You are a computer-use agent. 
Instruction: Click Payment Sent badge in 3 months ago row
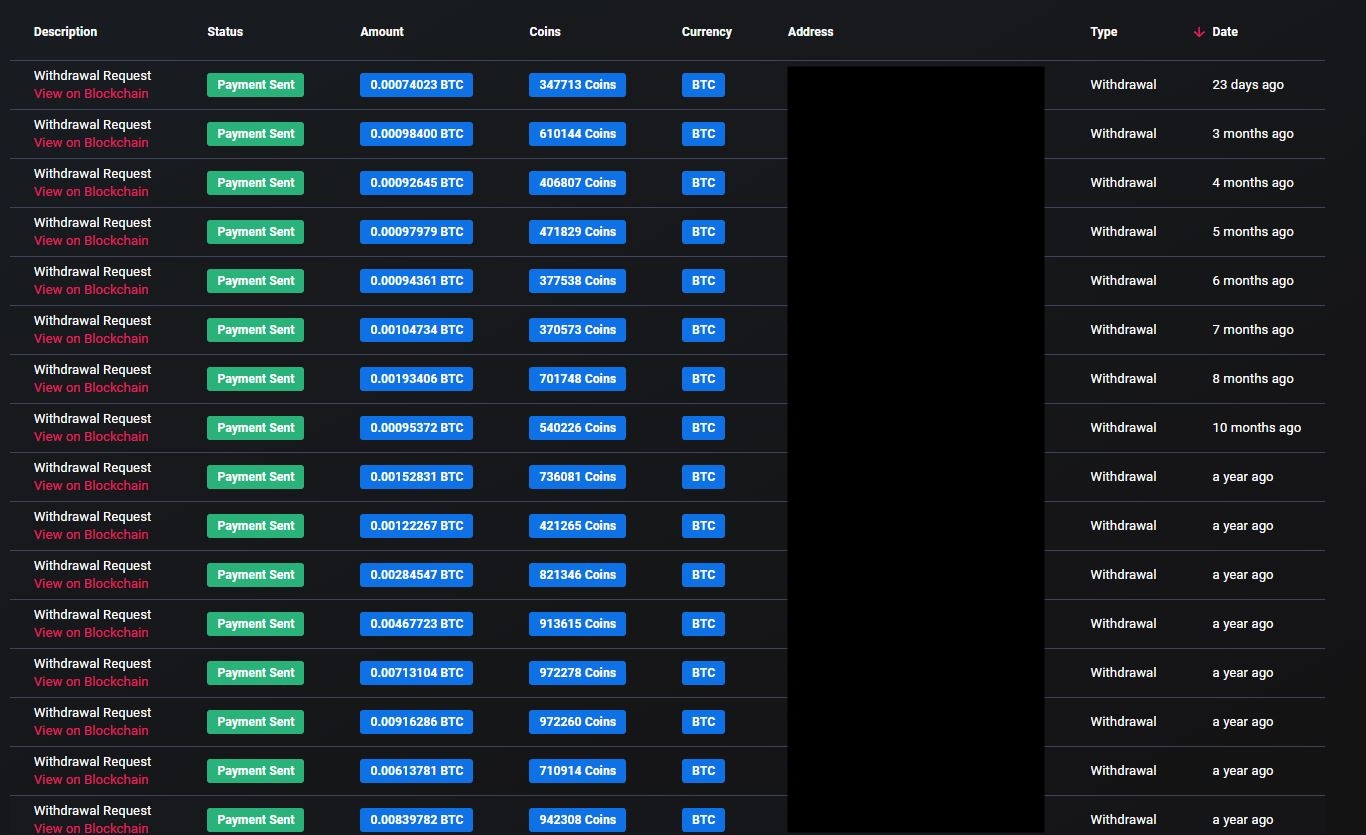coord(255,134)
